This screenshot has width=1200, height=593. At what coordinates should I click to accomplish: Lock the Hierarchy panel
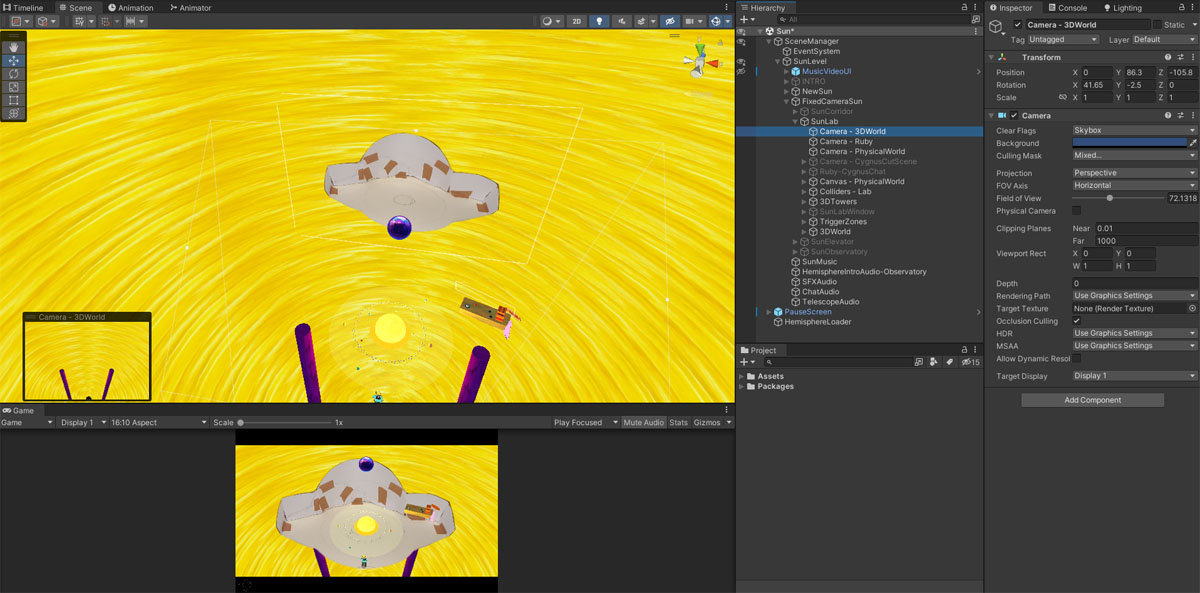965,7
